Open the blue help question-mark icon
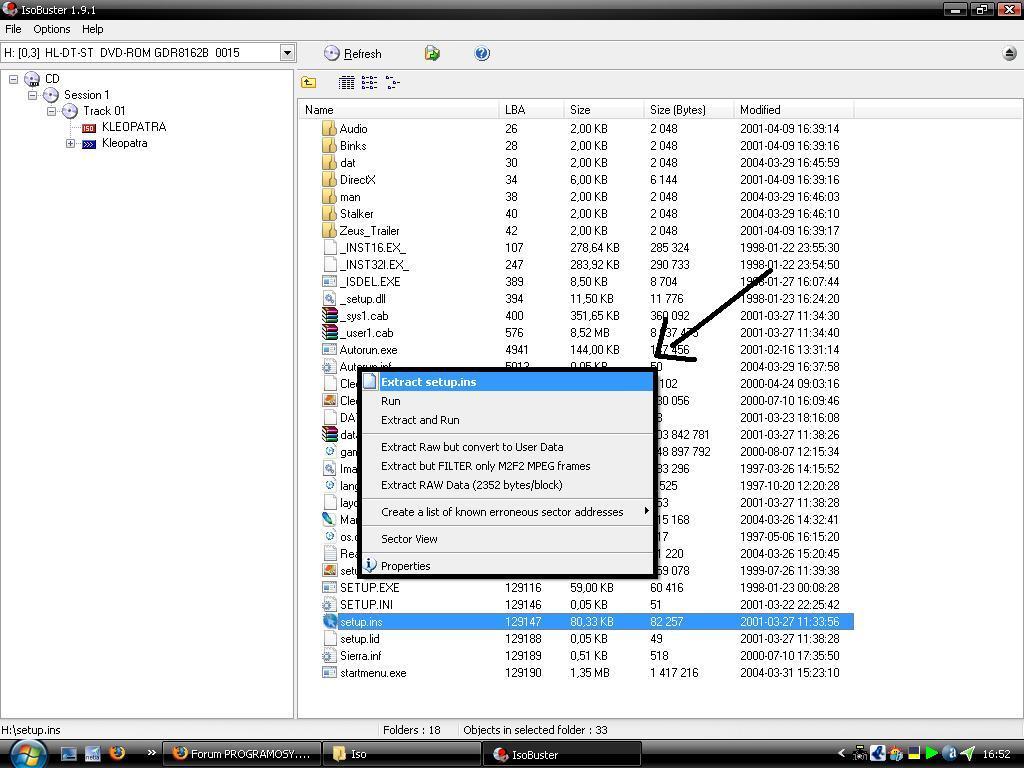This screenshot has height=768, width=1024. 482,54
